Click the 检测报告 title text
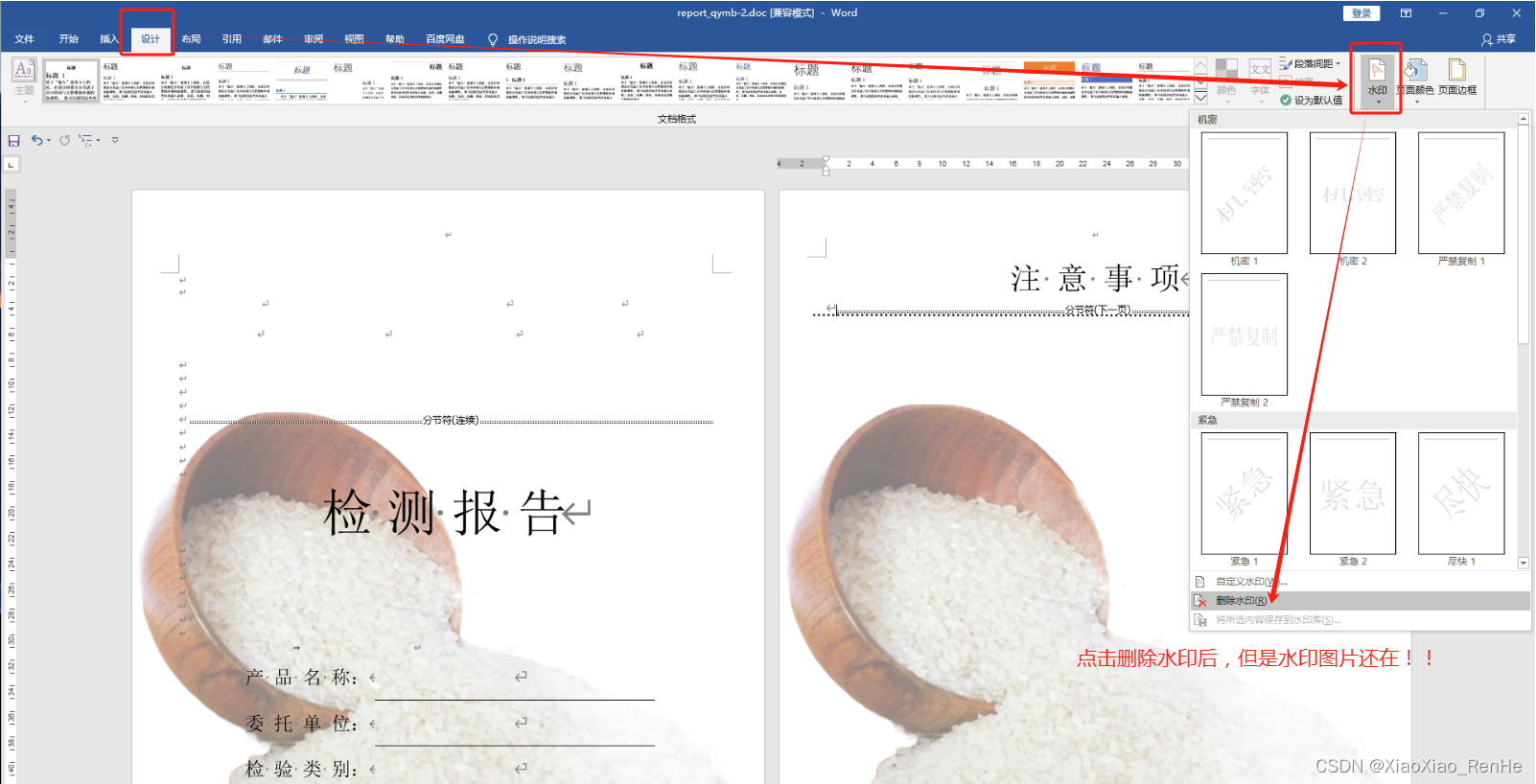This screenshot has height=784, width=1536. (x=443, y=513)
